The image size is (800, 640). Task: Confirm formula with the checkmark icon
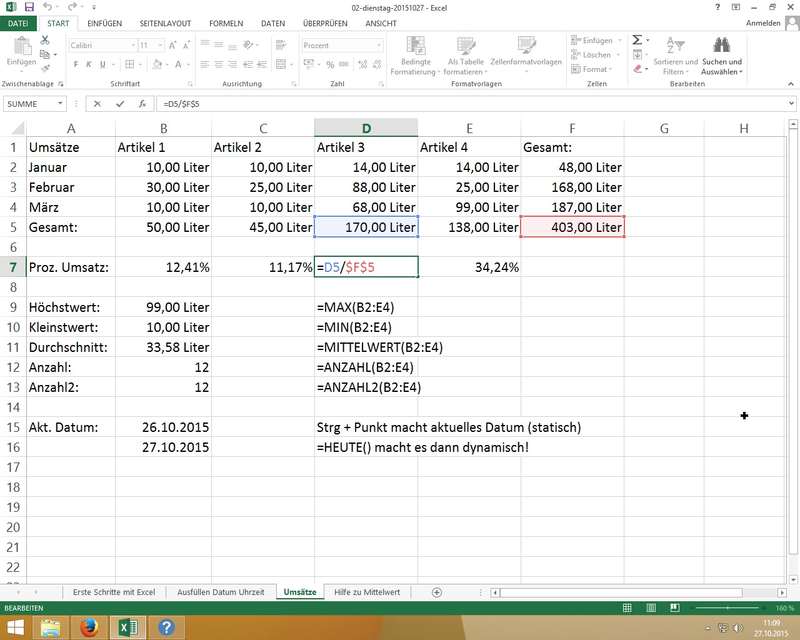pos(120,103)
